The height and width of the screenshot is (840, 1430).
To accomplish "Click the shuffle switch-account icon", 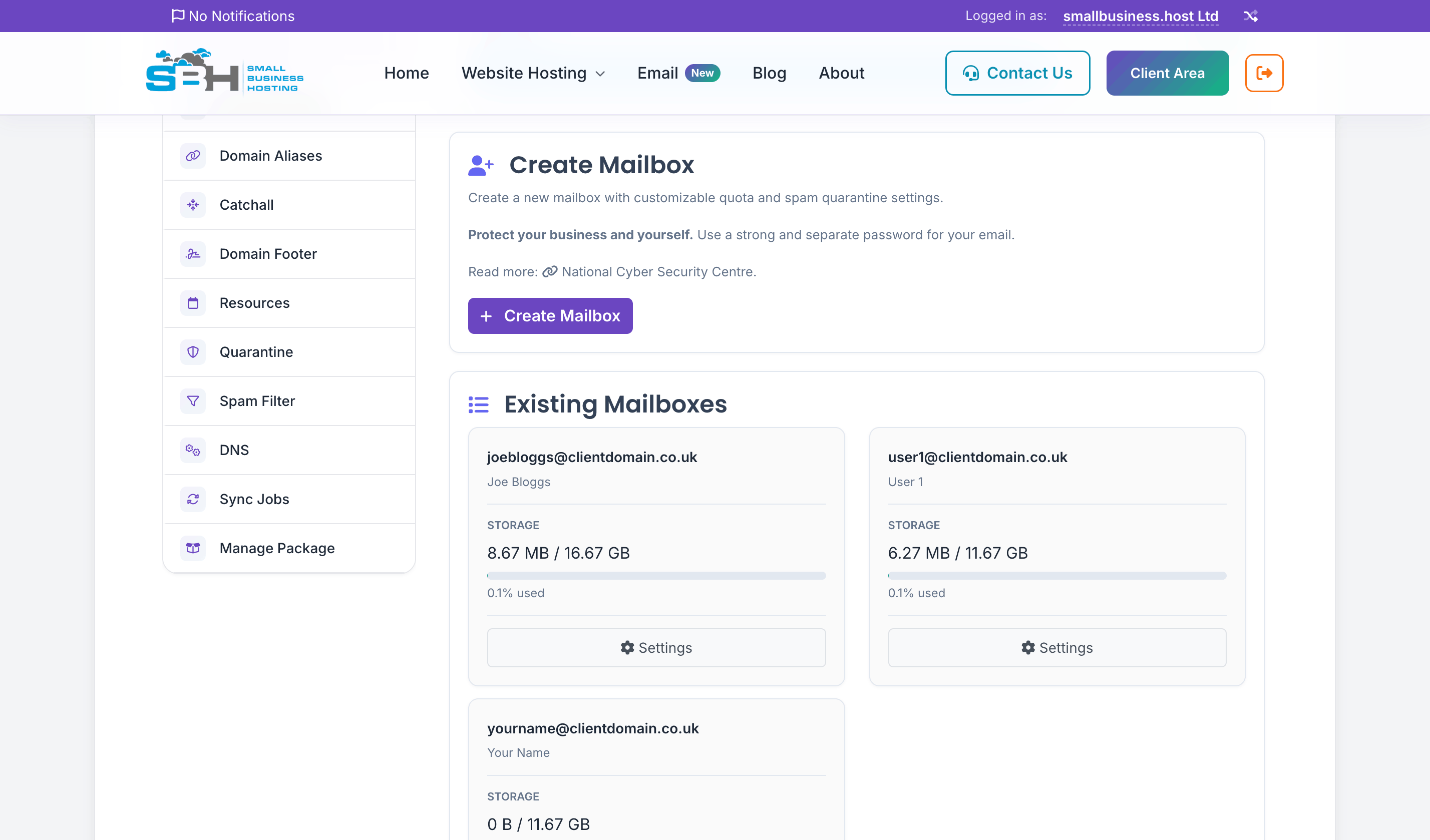I will pos(1250,16).
